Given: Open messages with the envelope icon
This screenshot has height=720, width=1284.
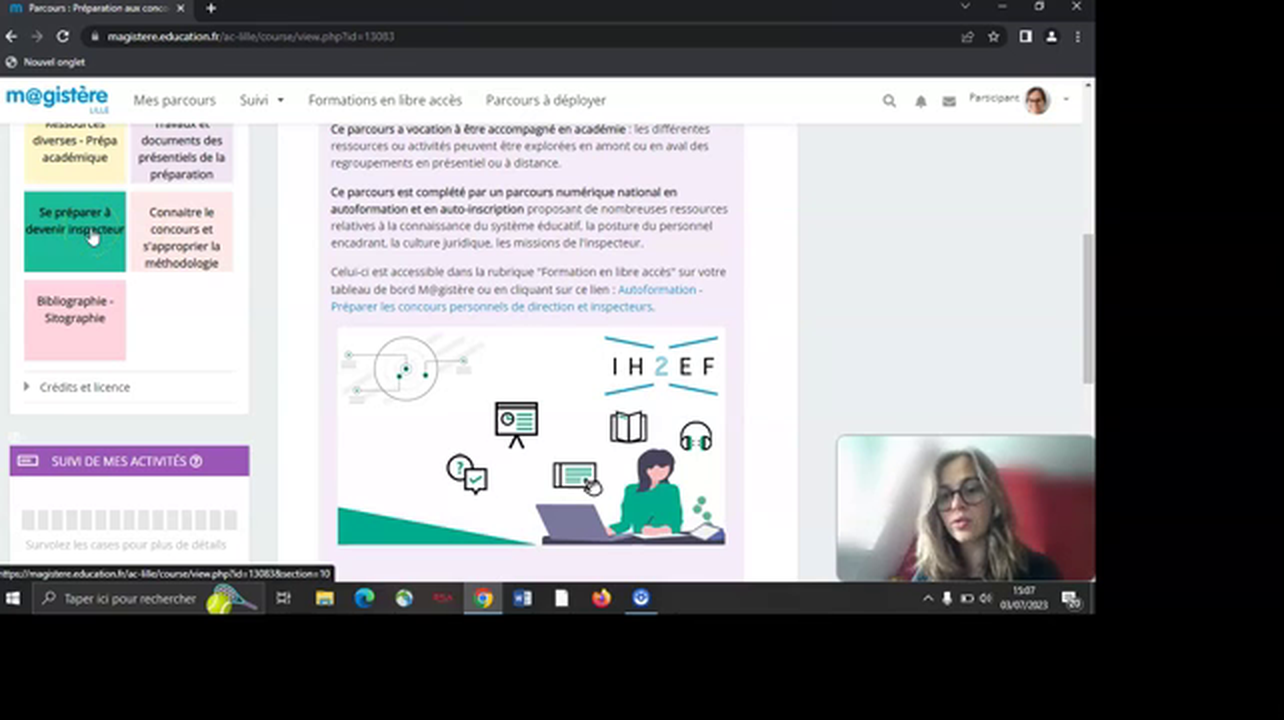Looking at the screenshot, I should pyautogui.click(x=948, y=100).
